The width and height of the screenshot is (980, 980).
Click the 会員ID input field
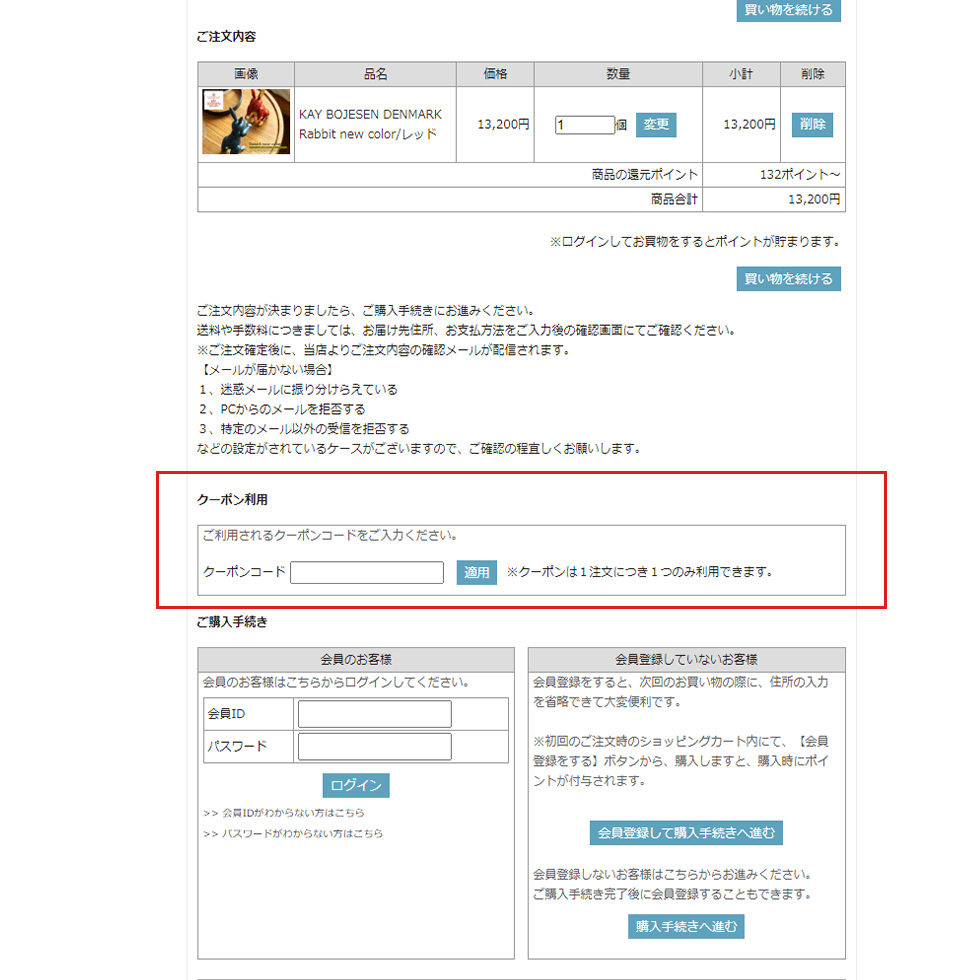pos(374,714)
